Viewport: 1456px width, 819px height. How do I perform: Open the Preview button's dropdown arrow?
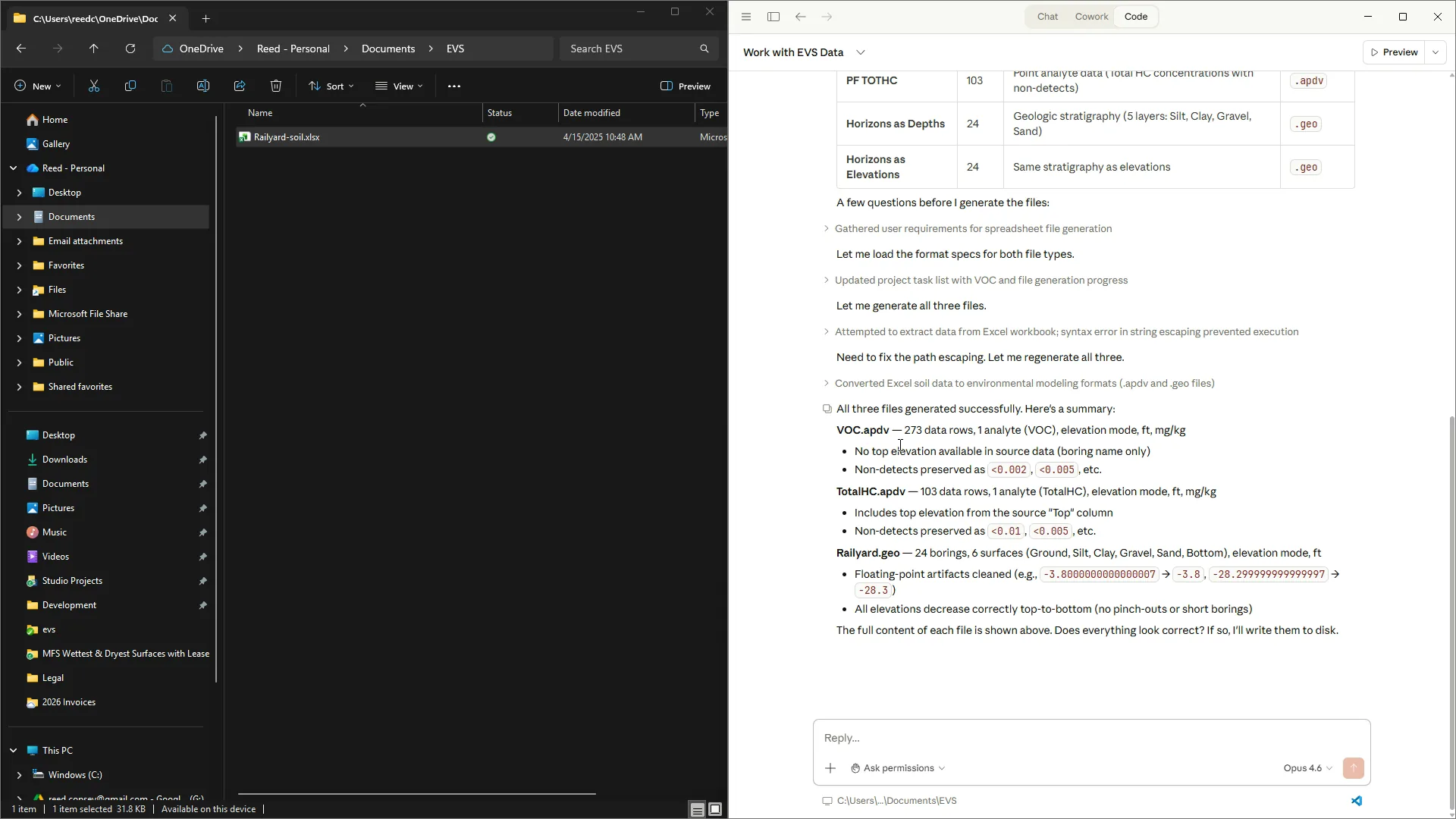click(1436, 52)
